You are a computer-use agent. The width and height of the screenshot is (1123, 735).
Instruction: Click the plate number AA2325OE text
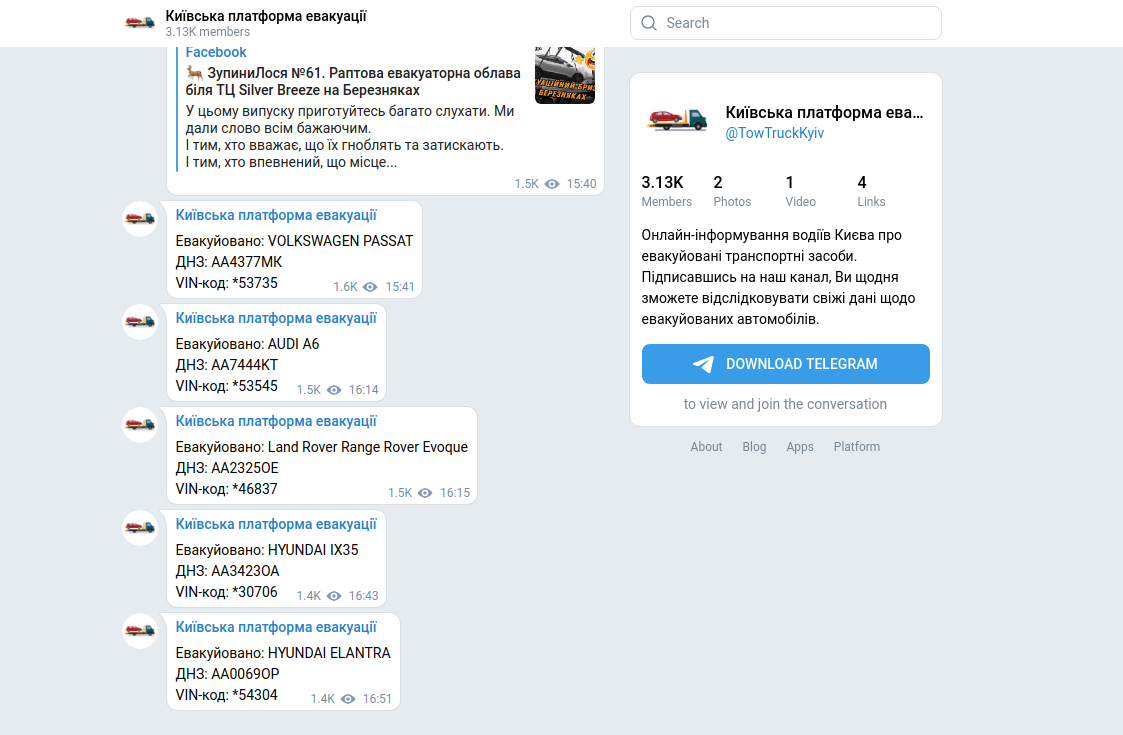point(245,469)
